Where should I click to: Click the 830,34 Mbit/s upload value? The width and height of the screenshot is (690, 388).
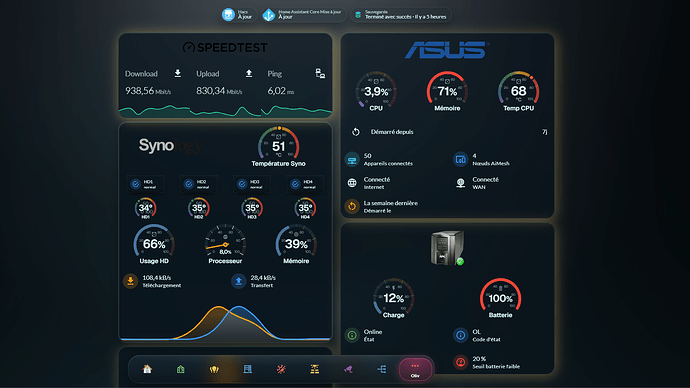point(219,91)
